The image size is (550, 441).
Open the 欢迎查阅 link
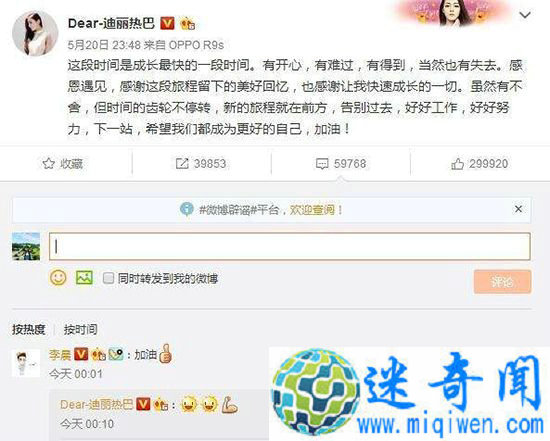(x=312, y=210)
